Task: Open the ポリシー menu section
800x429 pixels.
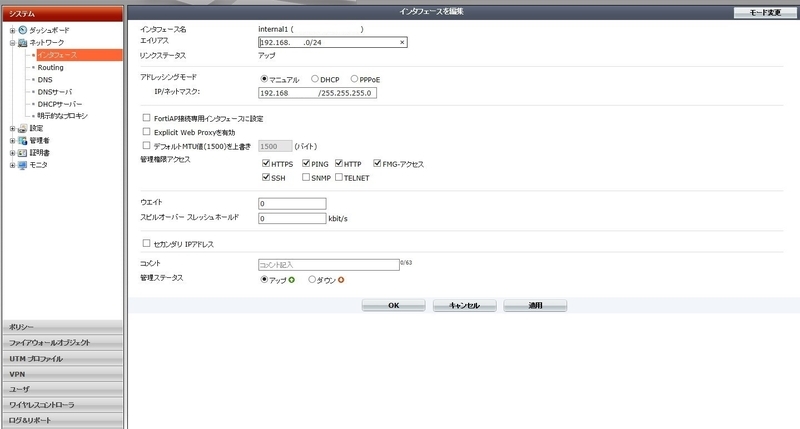Action: point(63,327)
